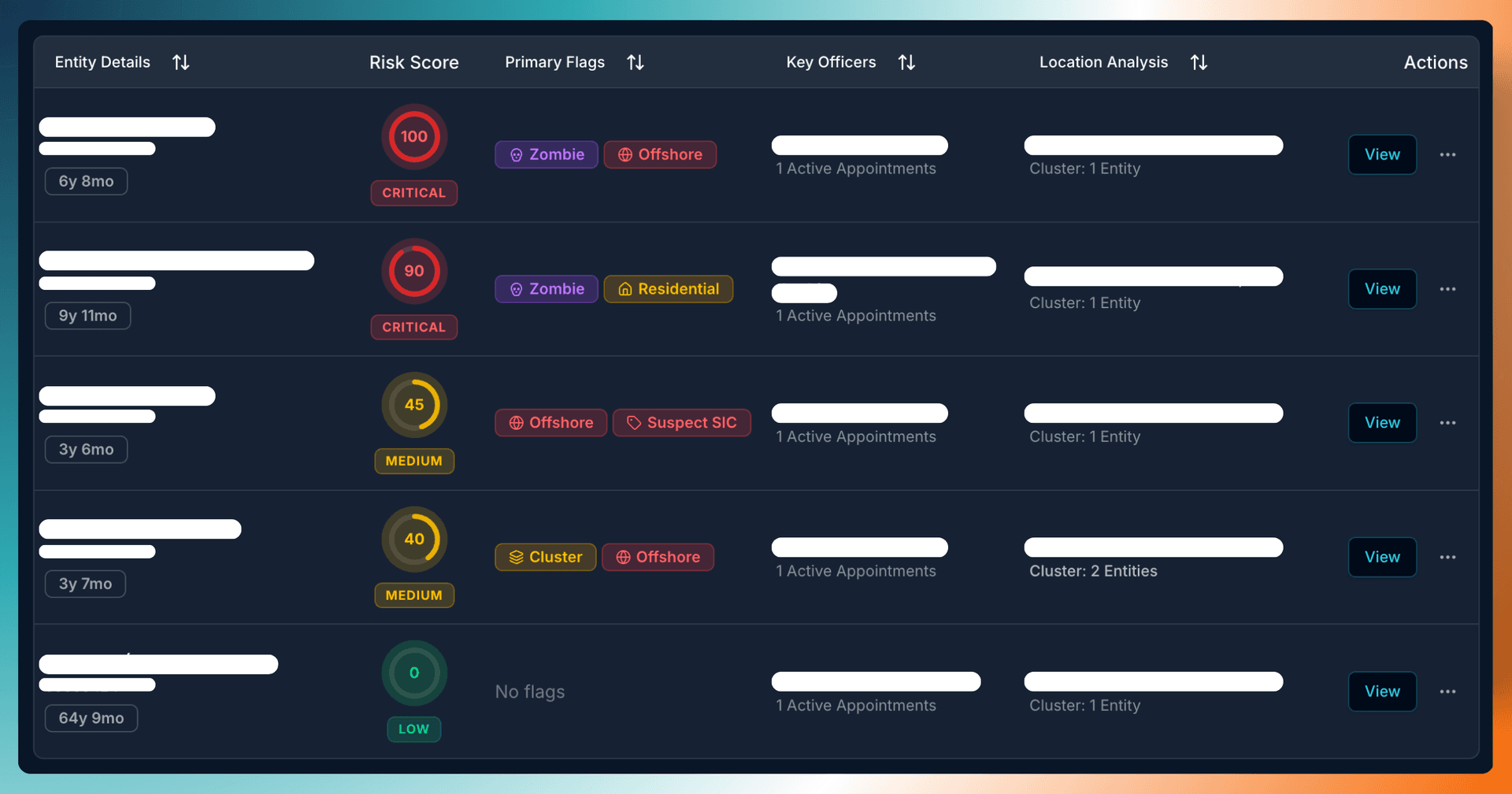Open the actions menu on the Cluster: 2 Entities row

(1449, 557)
